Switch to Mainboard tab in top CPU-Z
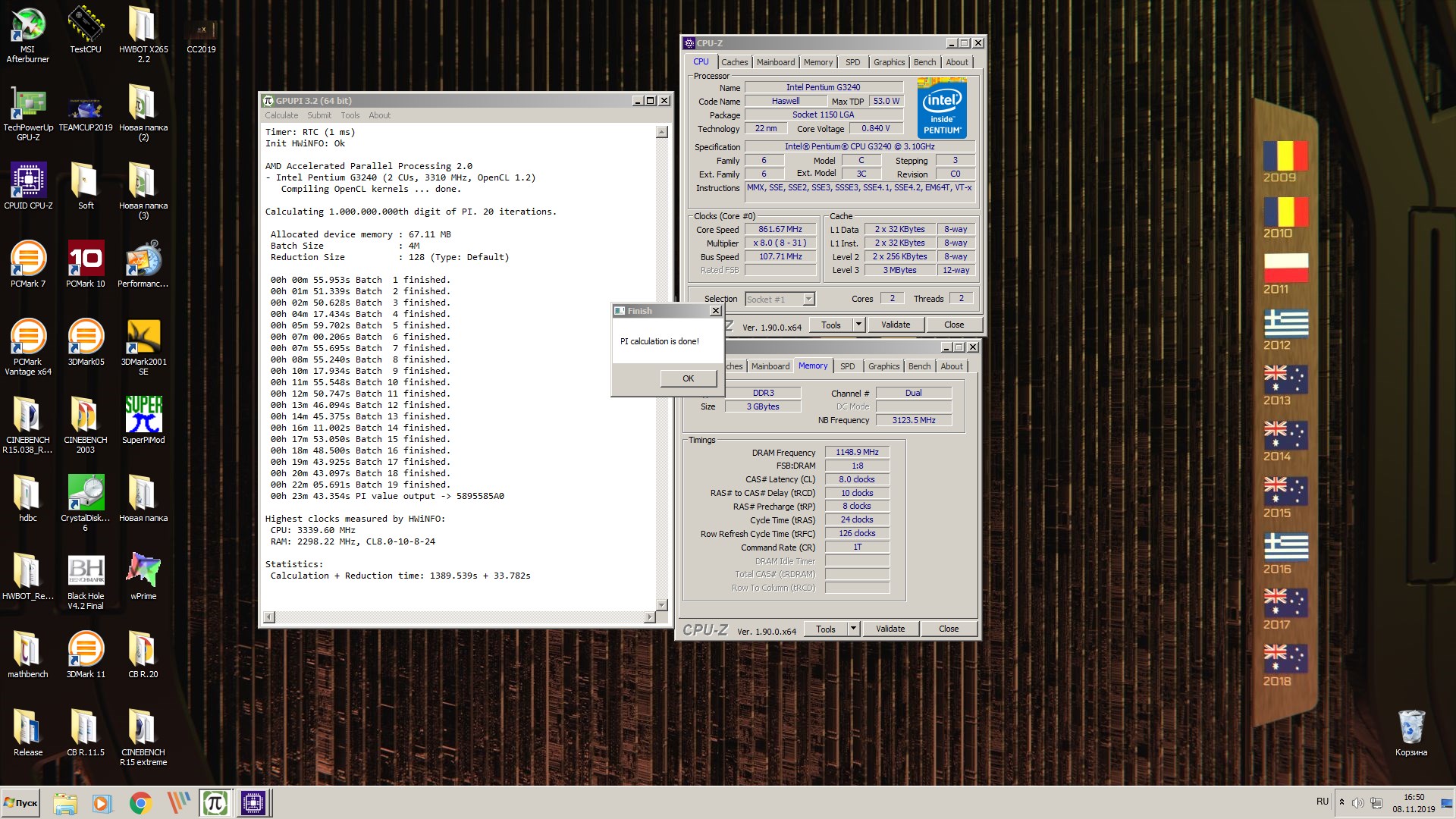The width and height of the screenshot is (1456, 819). click(x=776, y=62)
